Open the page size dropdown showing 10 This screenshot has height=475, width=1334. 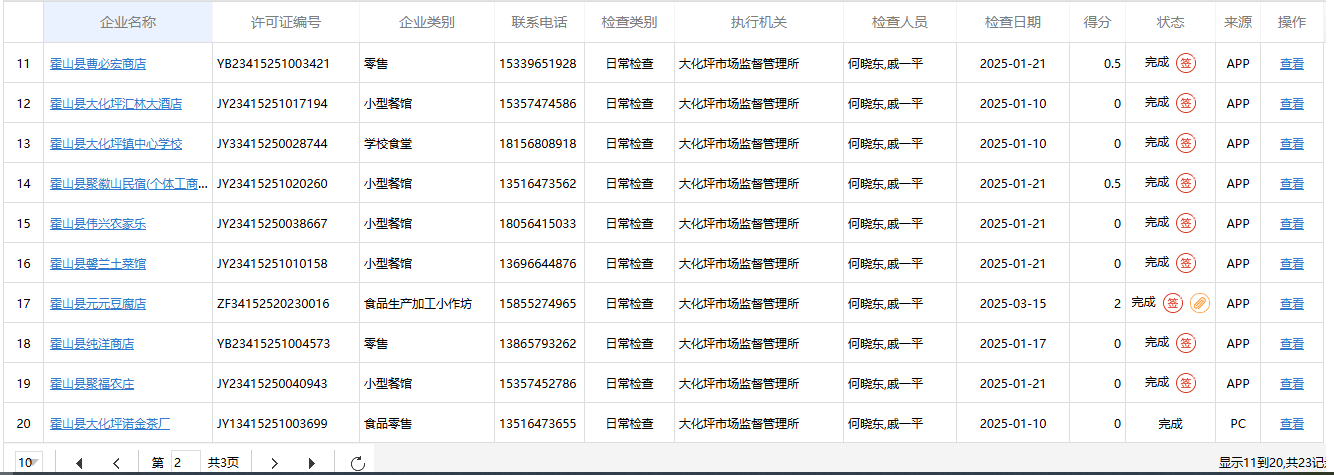pos(29,462)
